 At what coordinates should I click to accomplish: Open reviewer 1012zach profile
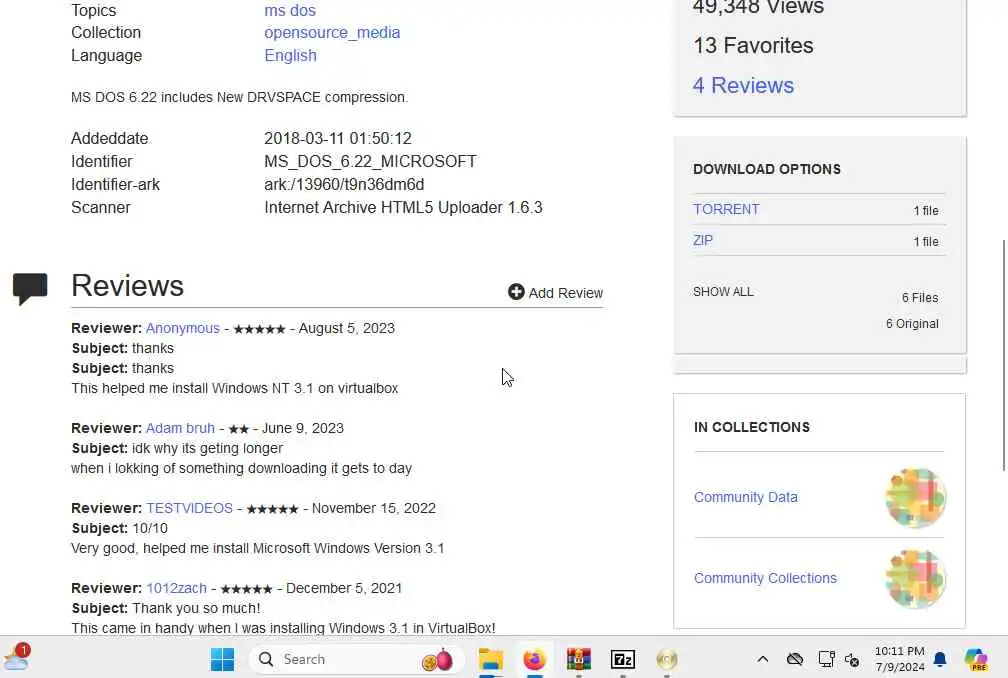click(176, 588)
